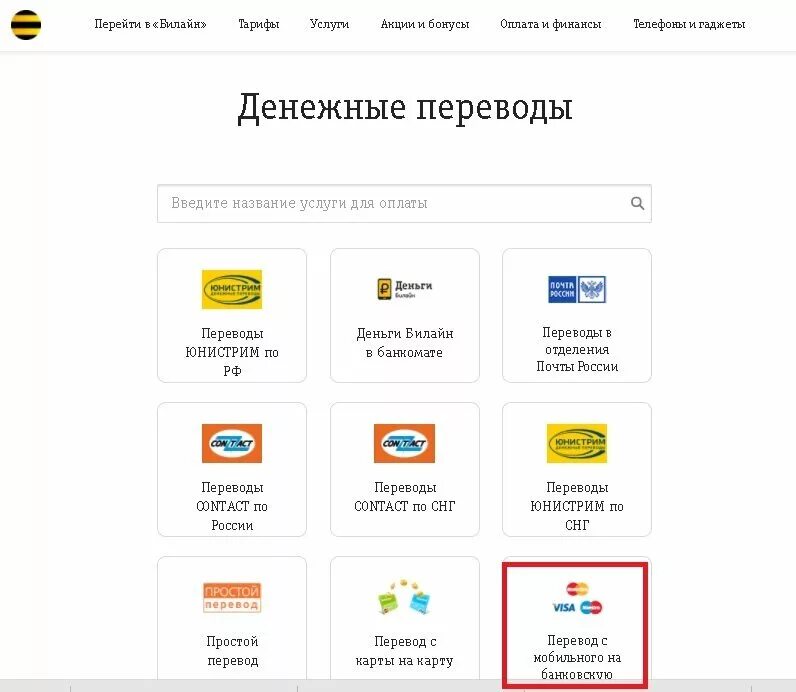Open the Простой перевод link
796x692 pixels.
tap(232, 651)
